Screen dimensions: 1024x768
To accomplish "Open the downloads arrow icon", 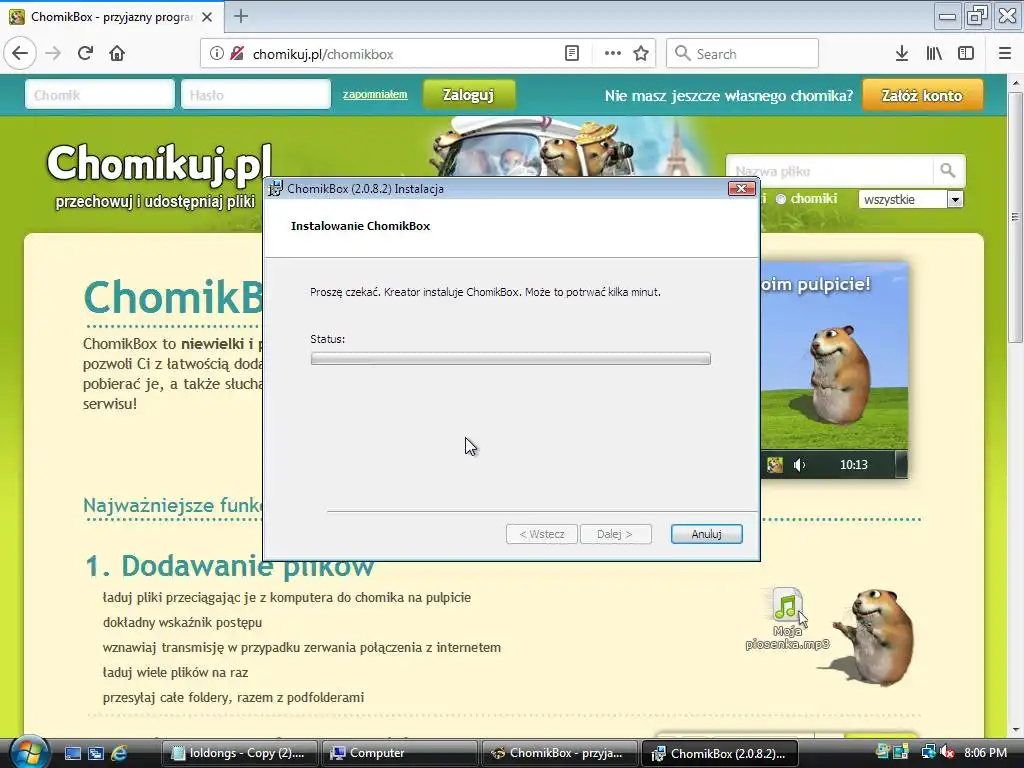I will pyautogui.click(x=901, y=54).
